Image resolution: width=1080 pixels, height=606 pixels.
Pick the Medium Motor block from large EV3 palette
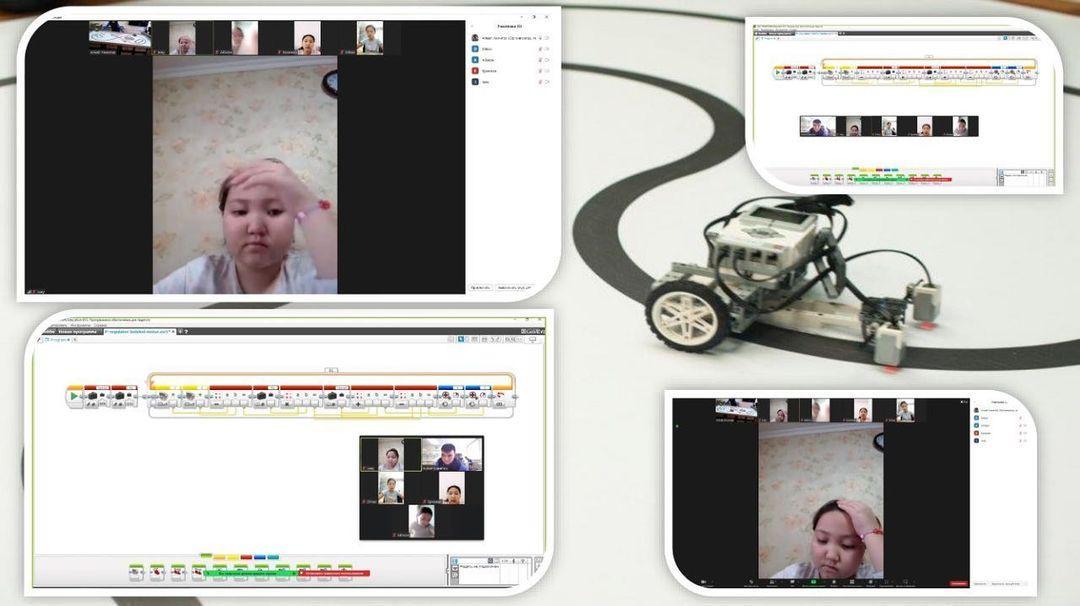coord(136,572)
